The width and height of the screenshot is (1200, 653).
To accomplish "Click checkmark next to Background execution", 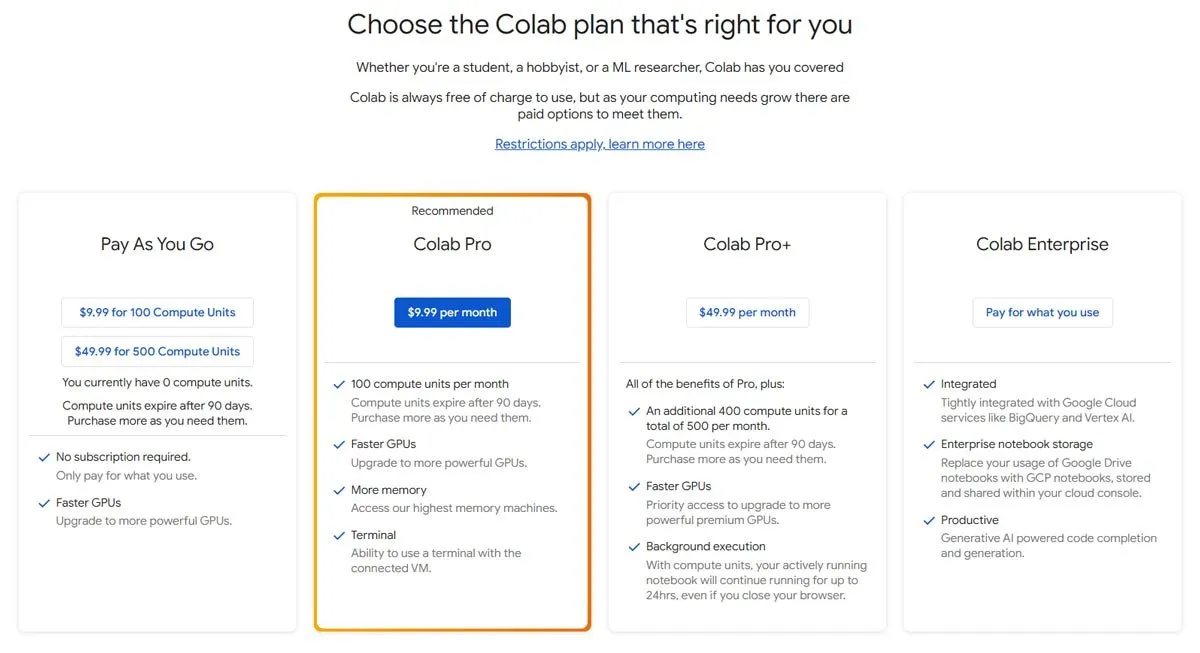I will pyautogui.click(x=634, y=547).
